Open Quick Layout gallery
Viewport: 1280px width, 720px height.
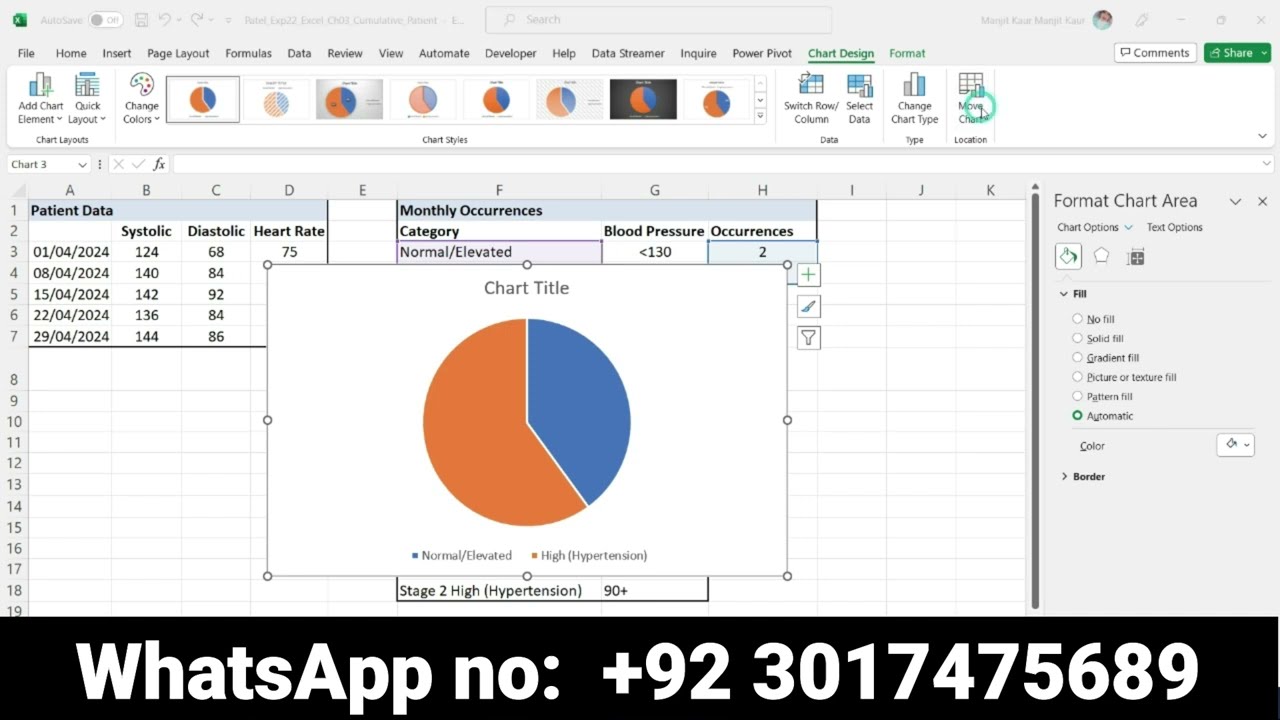point(87,98)
